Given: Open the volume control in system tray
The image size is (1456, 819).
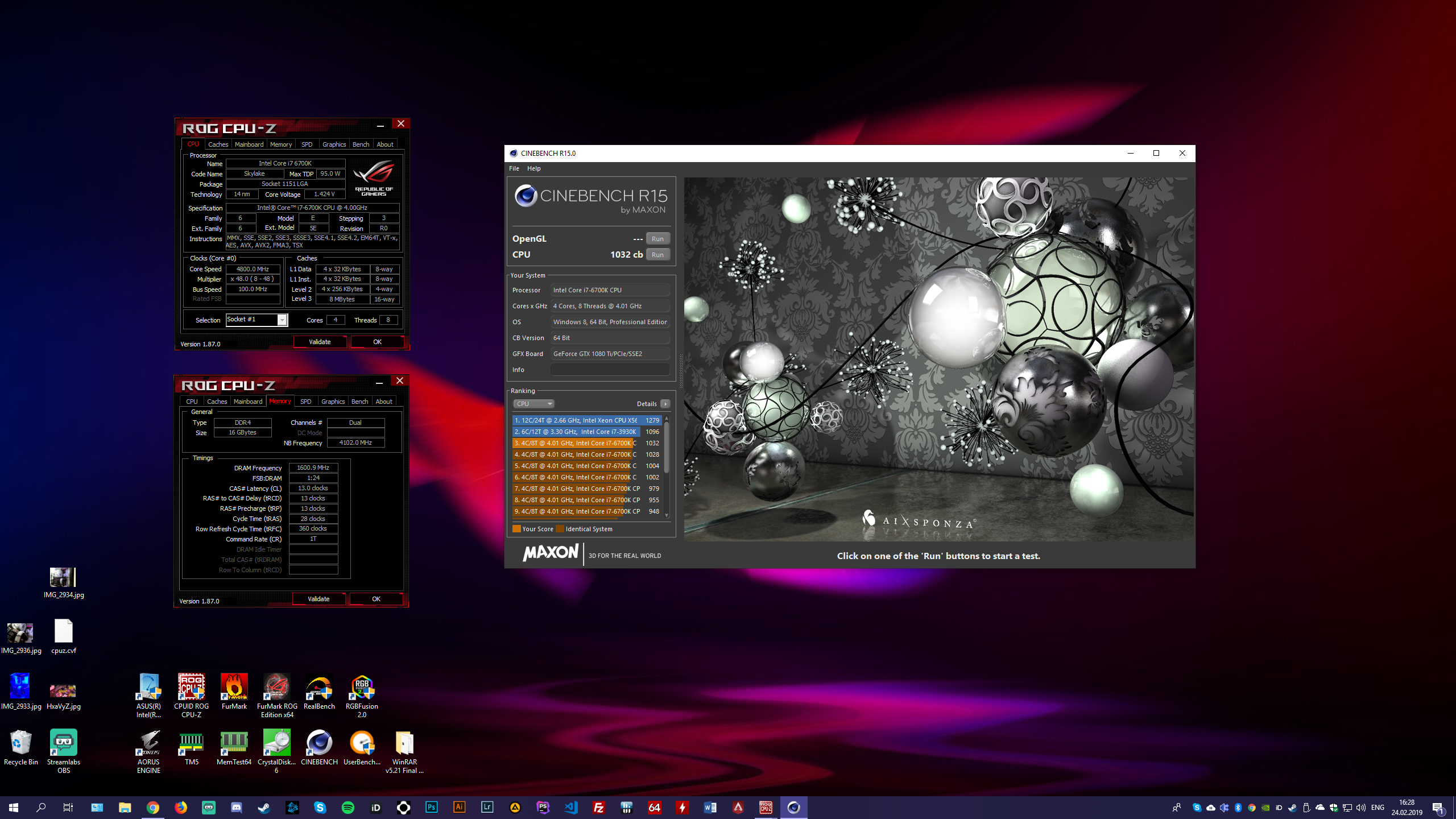Looking at the screenshot, I should (x=1361, y=808).
